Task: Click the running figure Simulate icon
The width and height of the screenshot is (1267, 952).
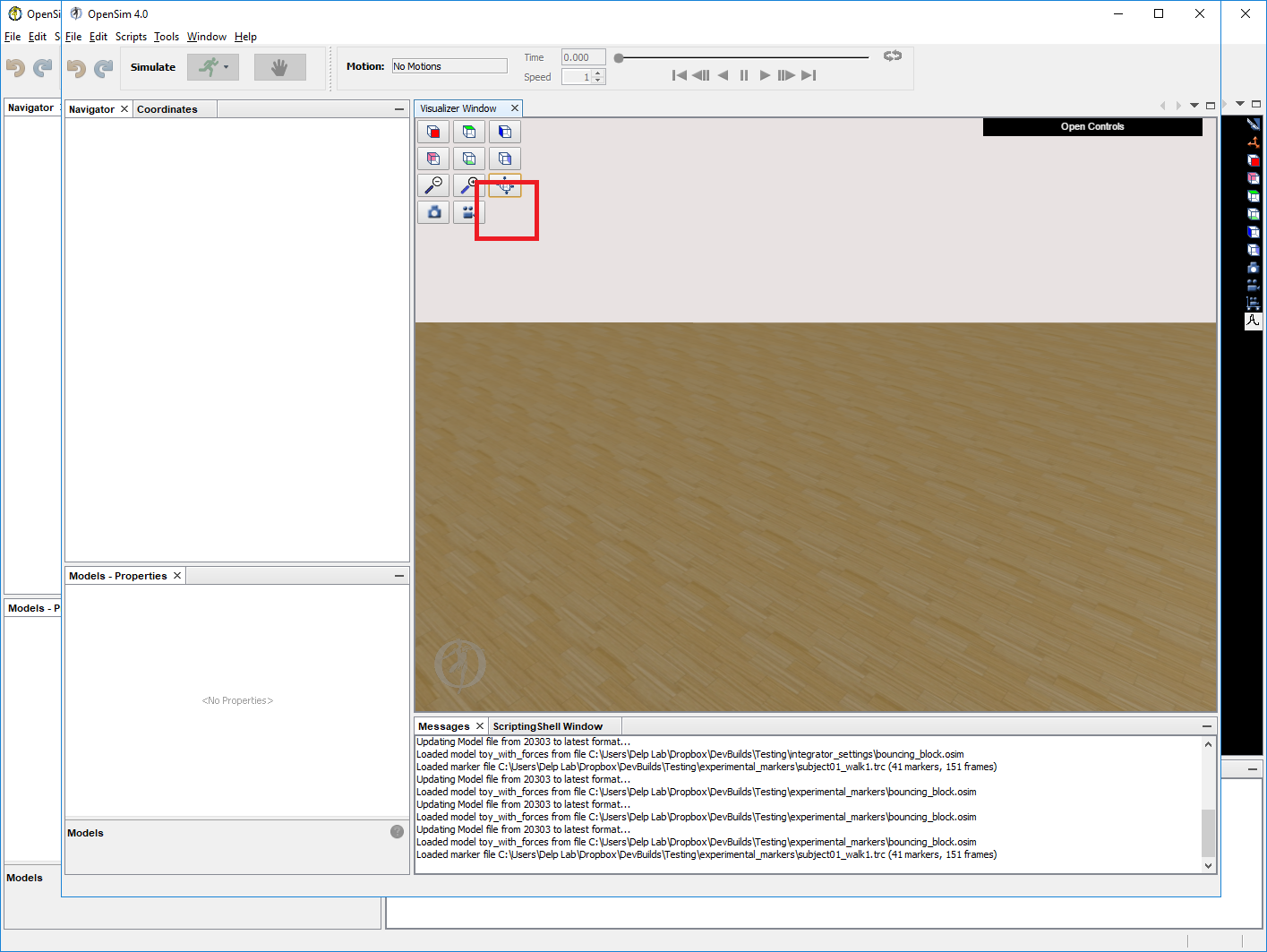Action: coord(208,67)
